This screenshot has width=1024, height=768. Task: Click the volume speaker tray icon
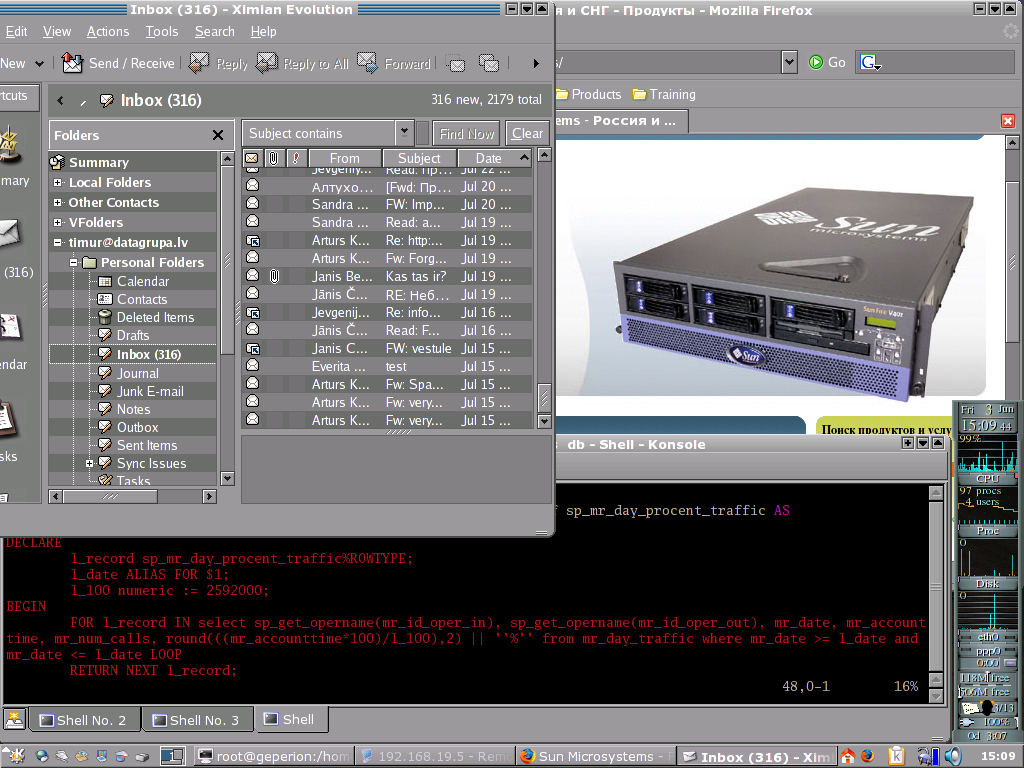(953, 756)
